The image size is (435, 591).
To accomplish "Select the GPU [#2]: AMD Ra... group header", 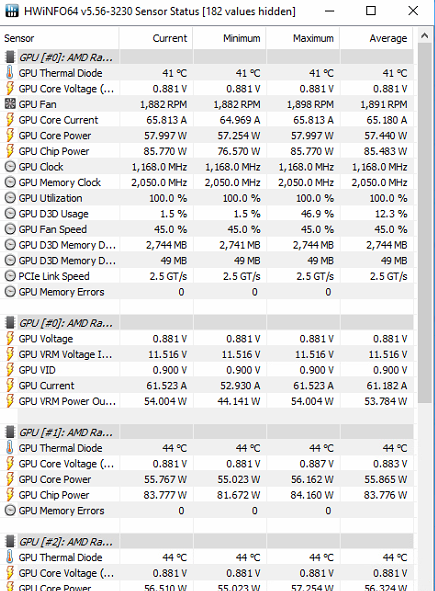I will (x=208, y=542).
